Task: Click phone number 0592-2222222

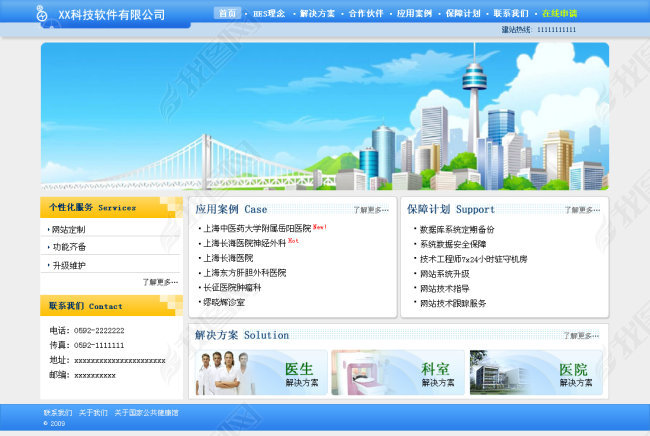Action: click(x=99, y=331)
